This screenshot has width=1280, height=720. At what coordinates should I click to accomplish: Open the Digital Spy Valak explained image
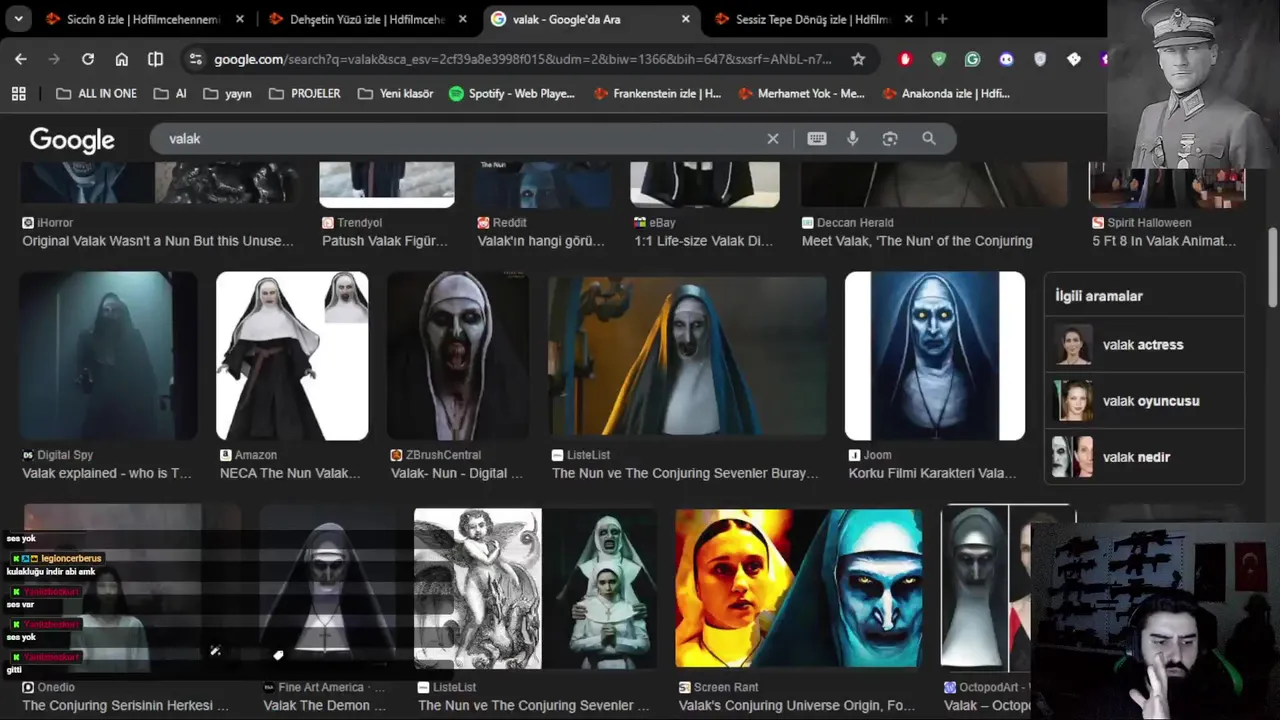click(x=108, y=356)
